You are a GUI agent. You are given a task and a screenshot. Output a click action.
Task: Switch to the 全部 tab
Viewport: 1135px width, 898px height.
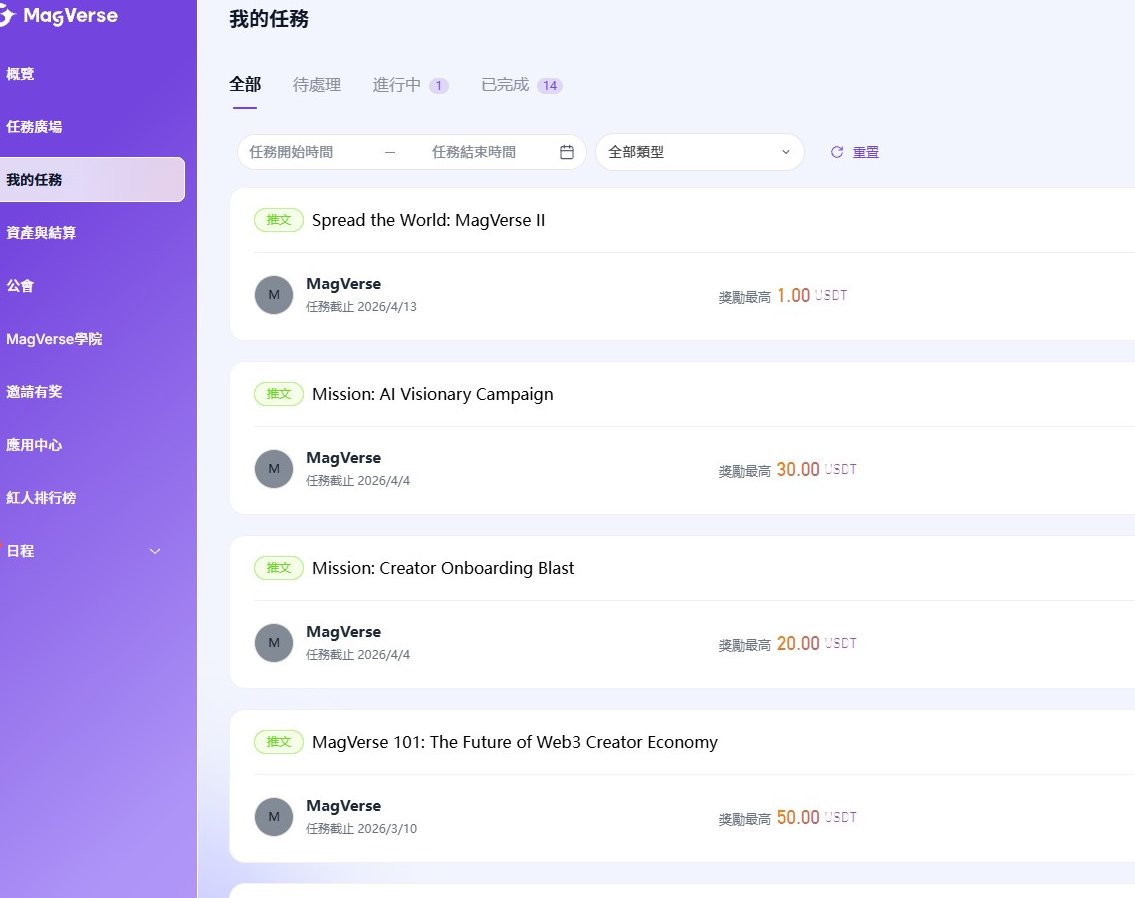coord(245,85)
